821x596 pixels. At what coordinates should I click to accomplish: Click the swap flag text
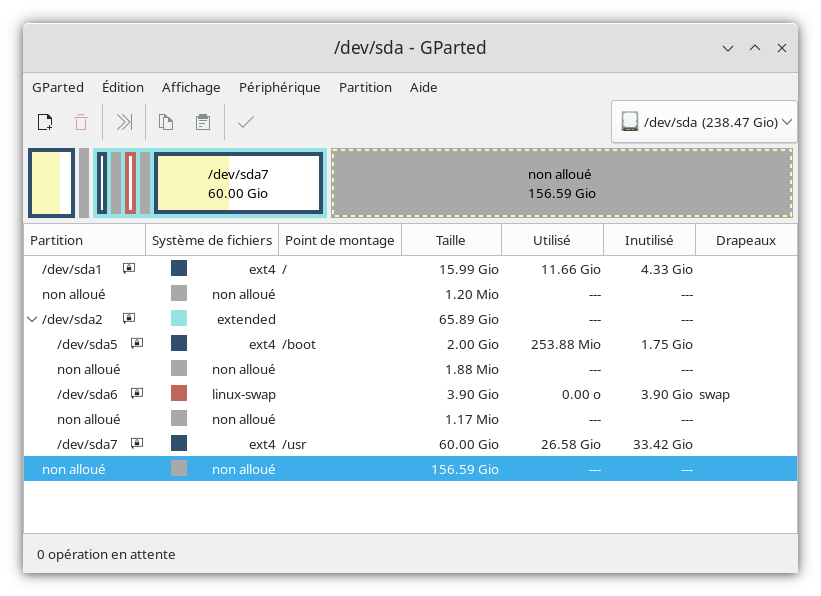(714, 395)
